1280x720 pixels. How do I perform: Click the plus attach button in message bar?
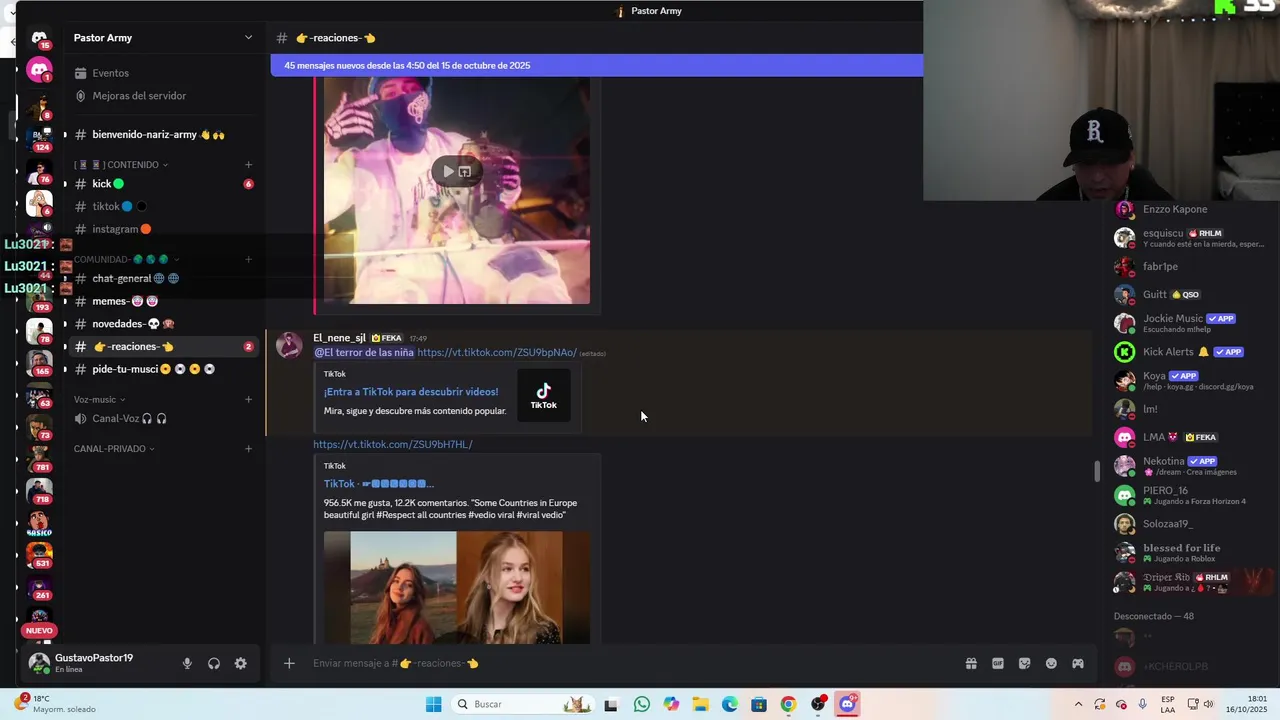(289, 663)
